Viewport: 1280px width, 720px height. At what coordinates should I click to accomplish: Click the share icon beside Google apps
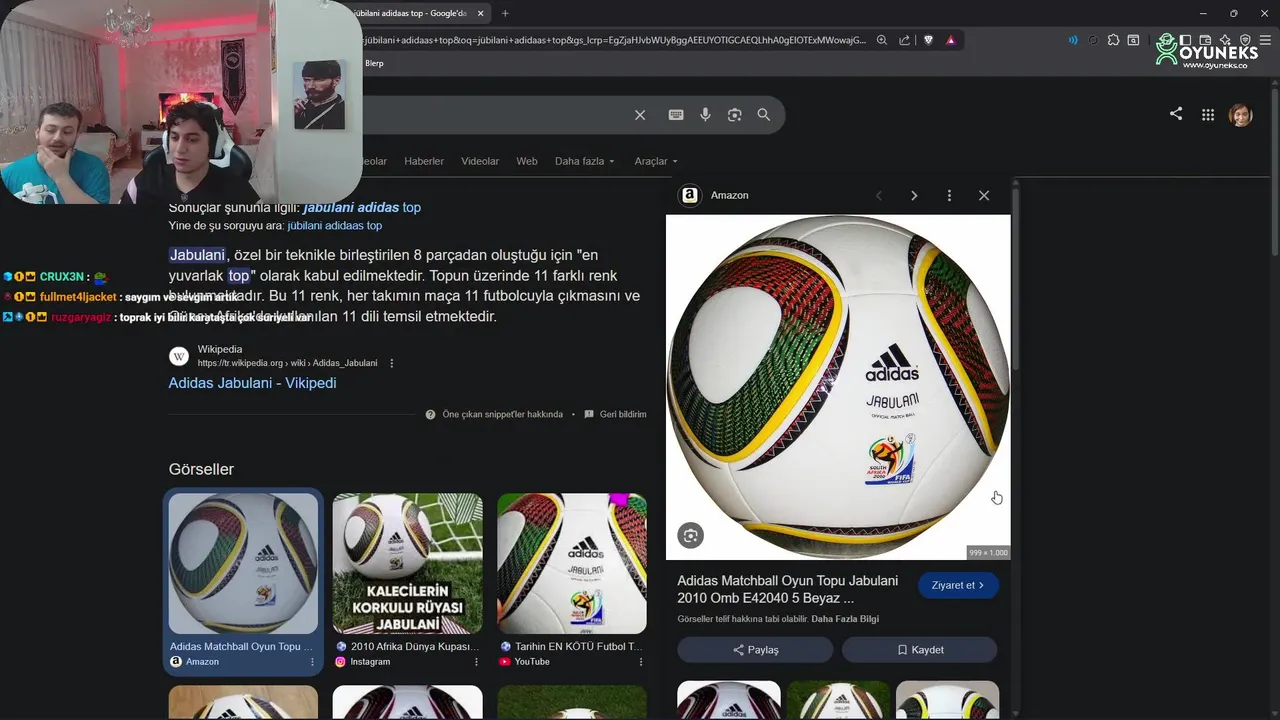(x=1176, y=114)
